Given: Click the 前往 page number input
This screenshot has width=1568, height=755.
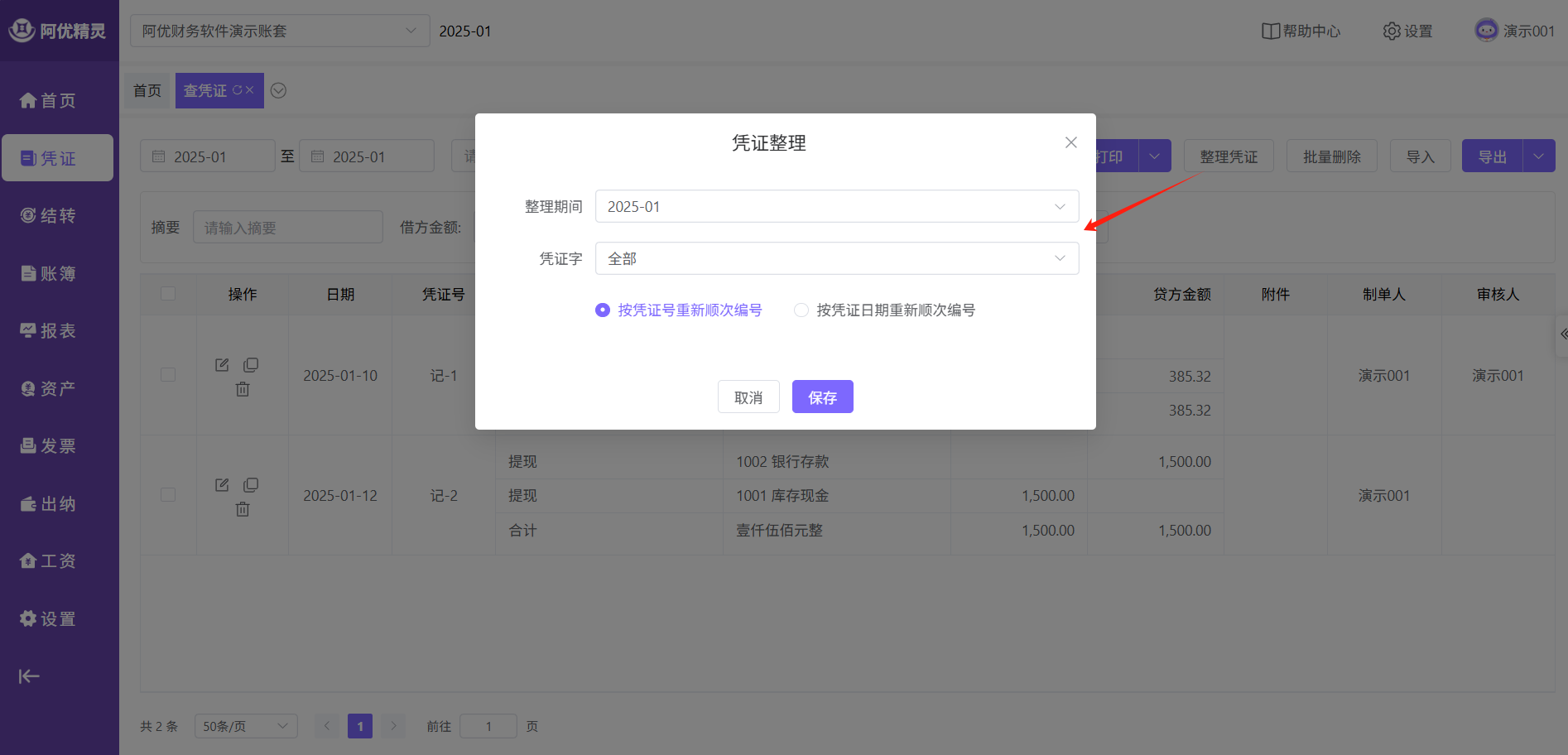Looking at the screenshot, I should click(488, 726).
